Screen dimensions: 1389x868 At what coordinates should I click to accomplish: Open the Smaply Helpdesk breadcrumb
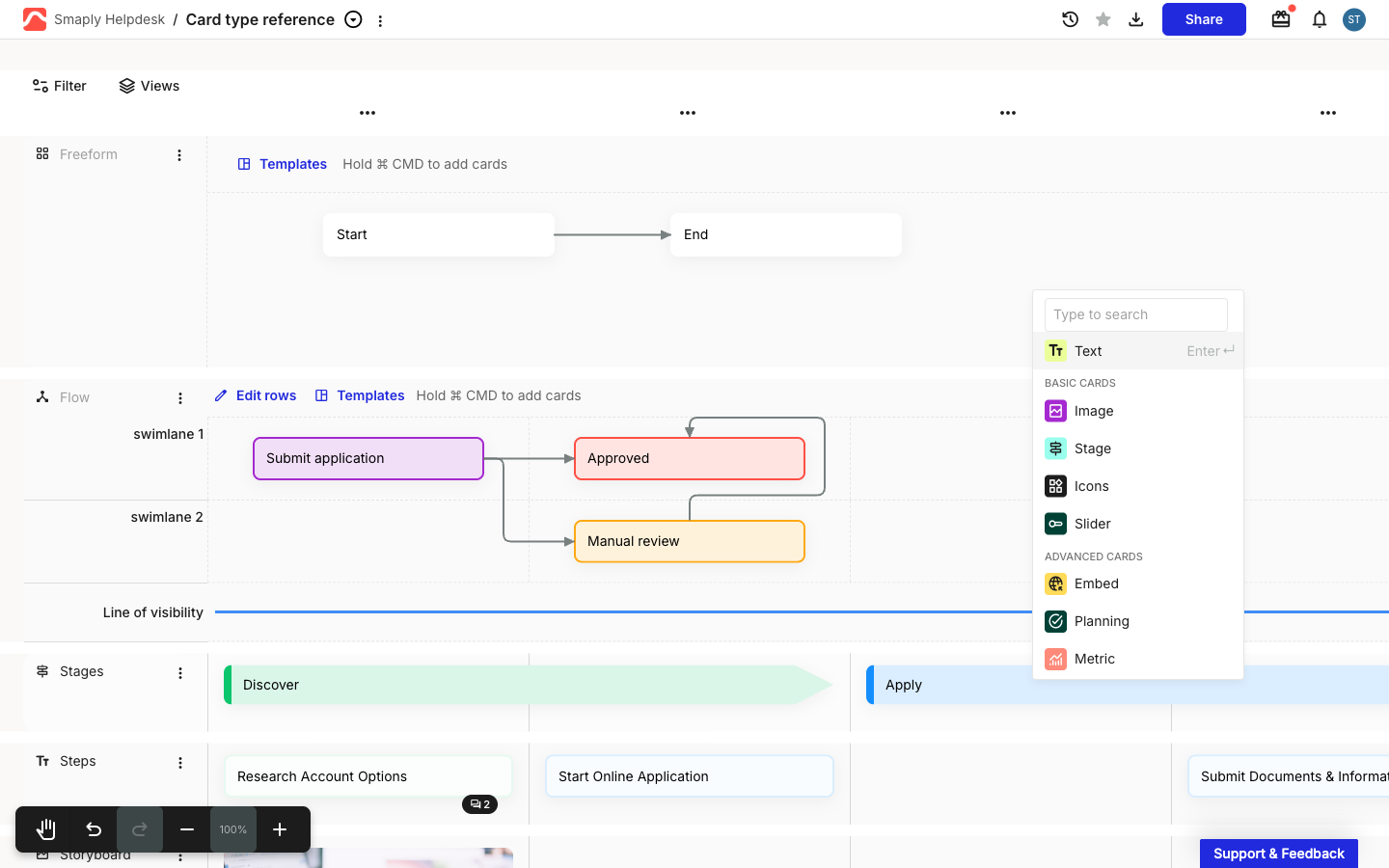tap(109, 19)
